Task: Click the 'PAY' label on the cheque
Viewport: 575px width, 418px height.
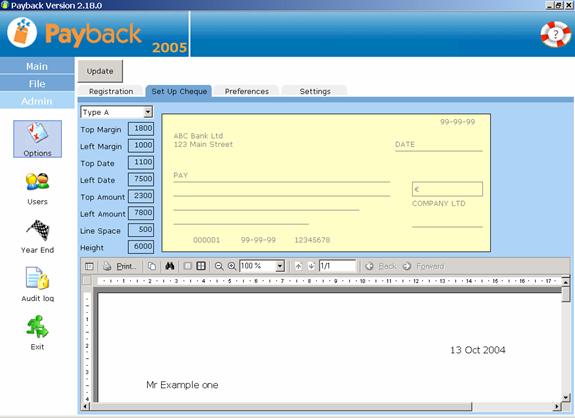Action: point(180,175)
